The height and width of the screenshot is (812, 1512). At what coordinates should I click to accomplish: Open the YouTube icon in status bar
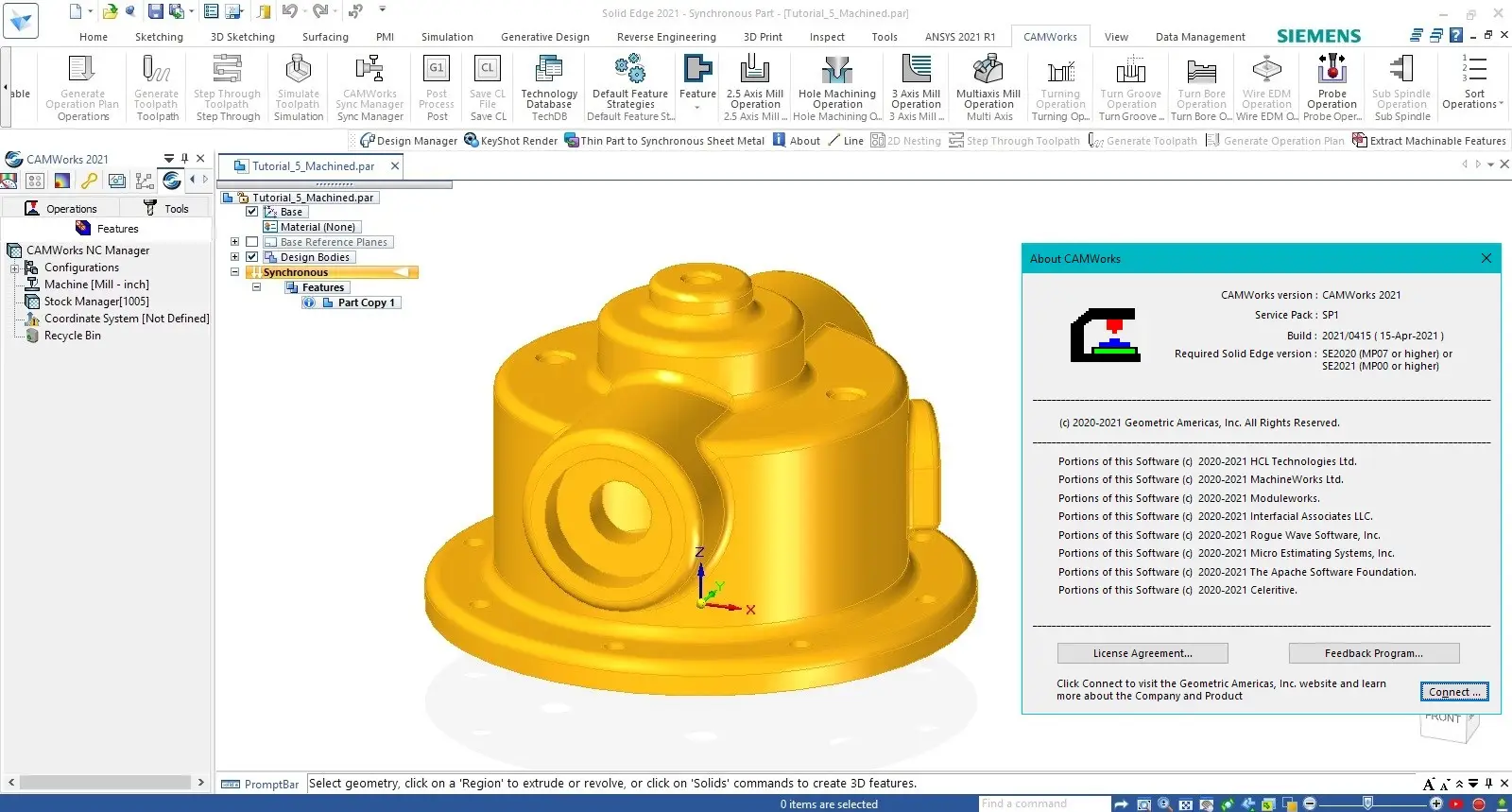[1456, 804]
